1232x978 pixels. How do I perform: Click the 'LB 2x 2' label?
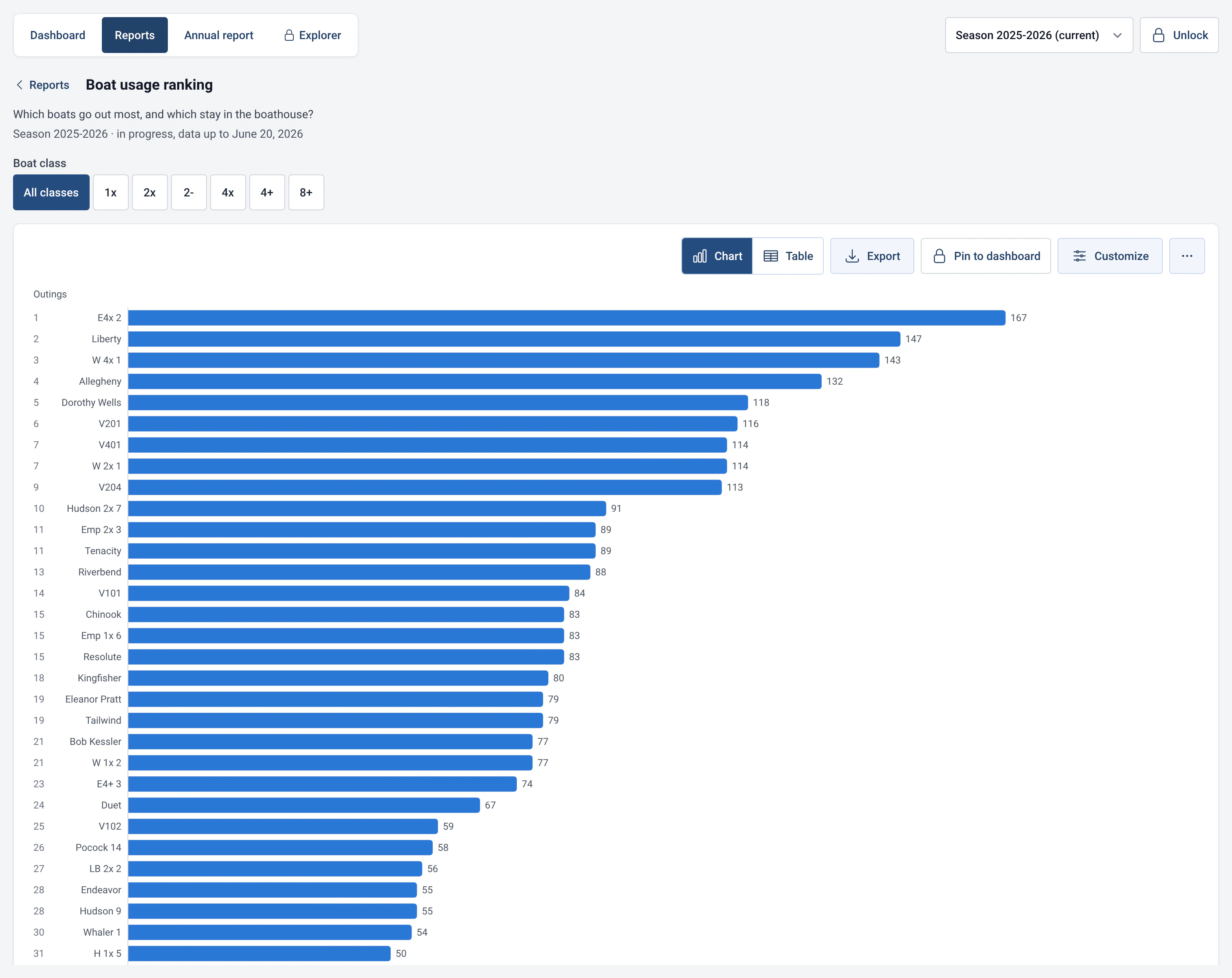[105, 868]
